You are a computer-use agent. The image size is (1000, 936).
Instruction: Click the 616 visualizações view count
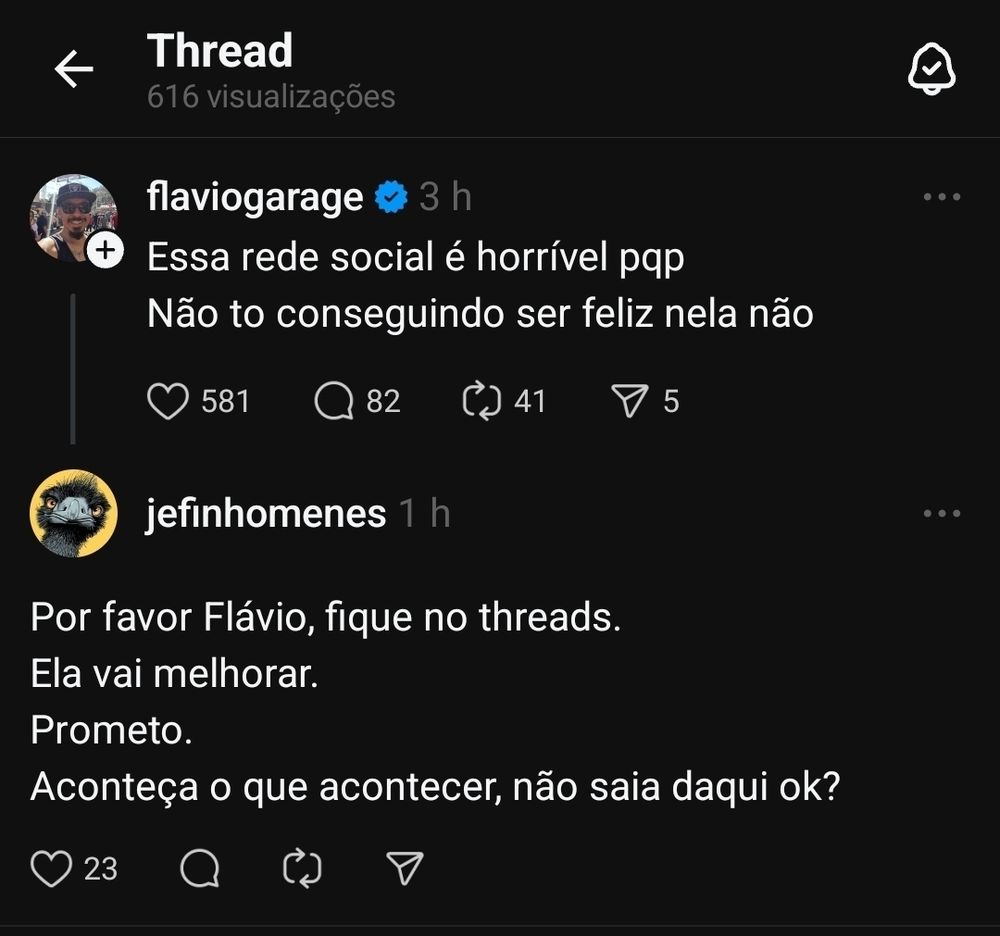coord(271,97)
